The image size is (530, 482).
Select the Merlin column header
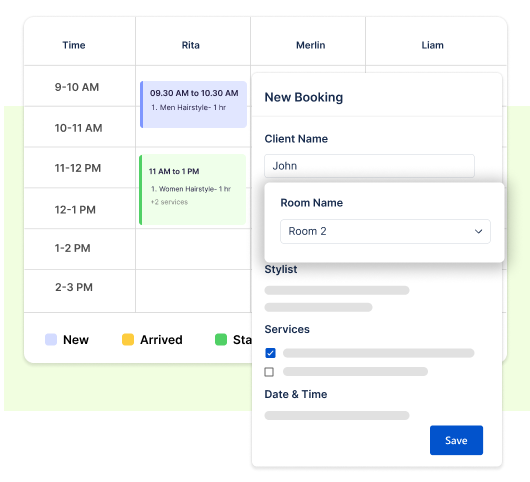[311, 45]
